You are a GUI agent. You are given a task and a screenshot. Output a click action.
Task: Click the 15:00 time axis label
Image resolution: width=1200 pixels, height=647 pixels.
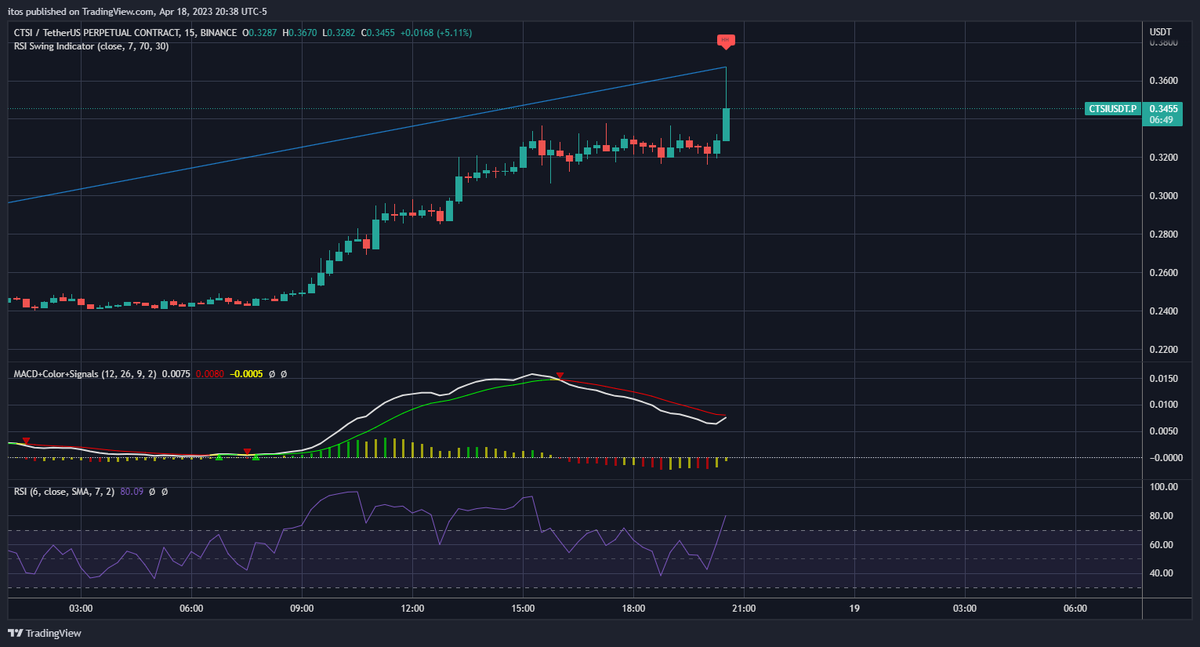tap(523, 608)
